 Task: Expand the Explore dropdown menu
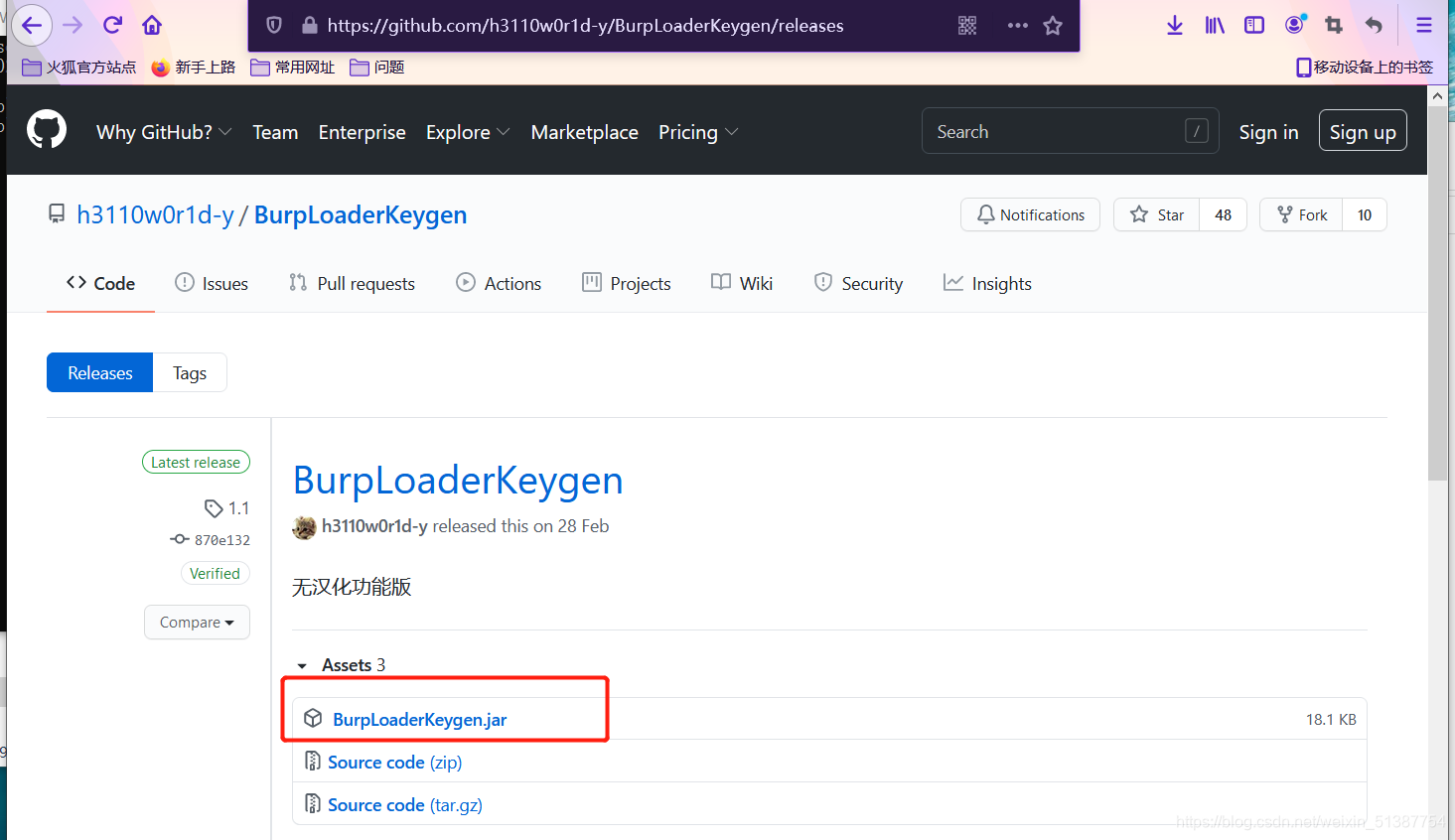(468, 132)
